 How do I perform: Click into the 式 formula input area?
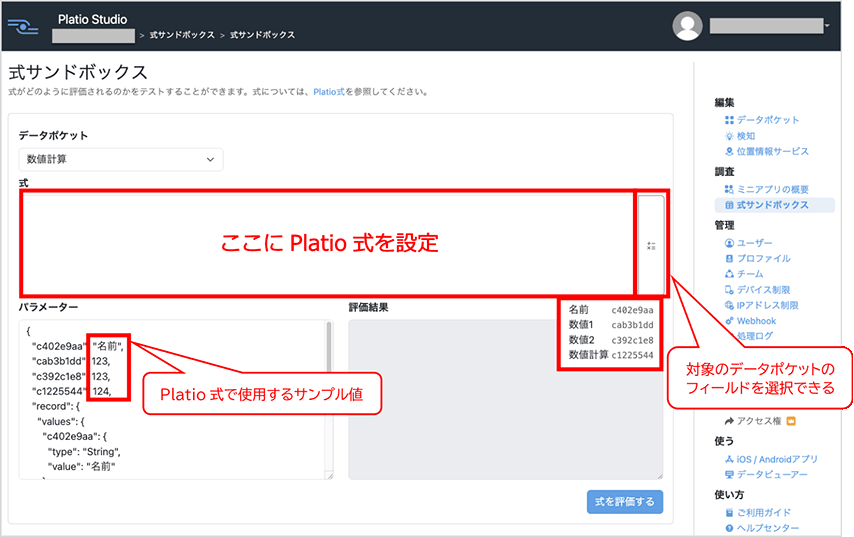[x=328, y=243]
